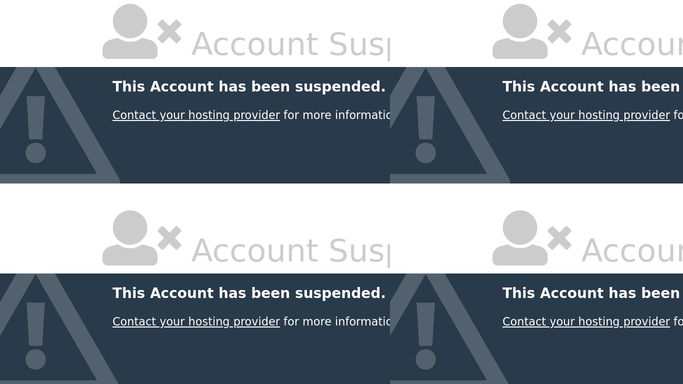Open 'Contact your hosting provider' link in top-right tile
683x384 pixels.
586,115
